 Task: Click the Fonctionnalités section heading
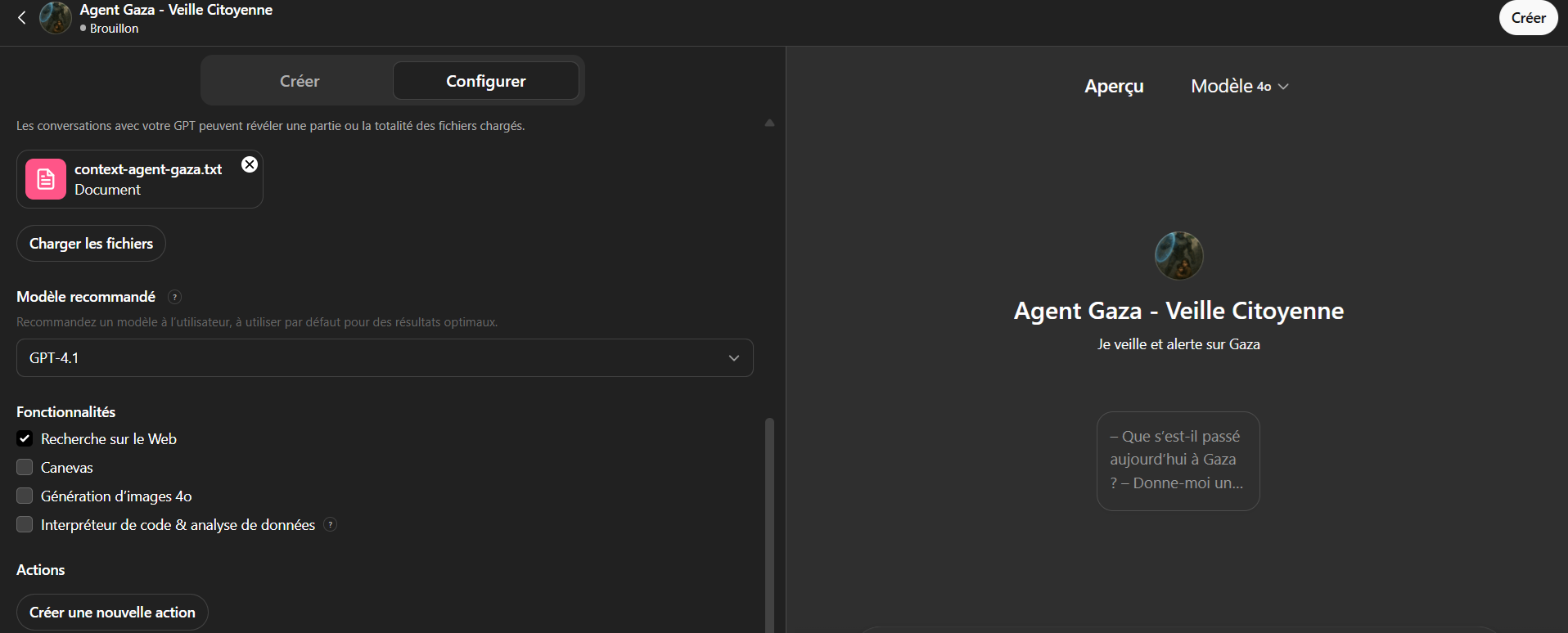[x=65, y=412]
